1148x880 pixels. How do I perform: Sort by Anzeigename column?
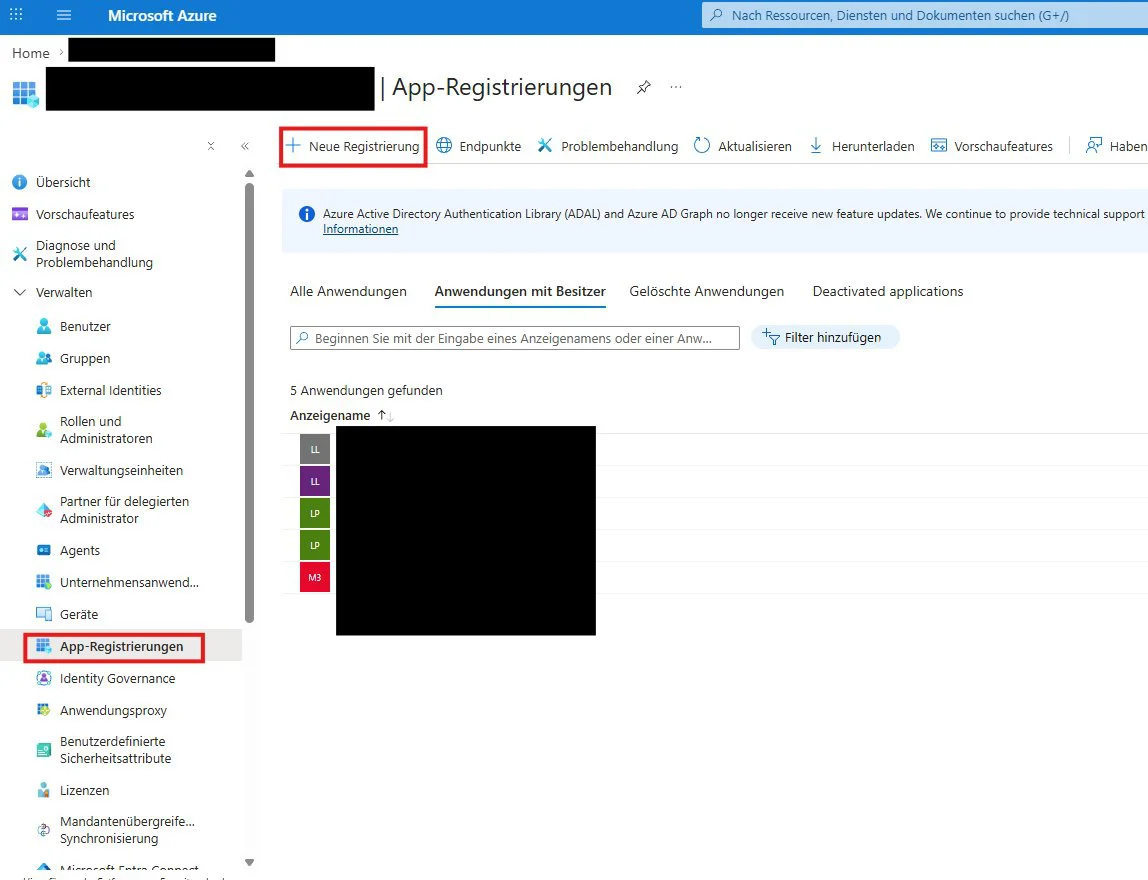341,415
